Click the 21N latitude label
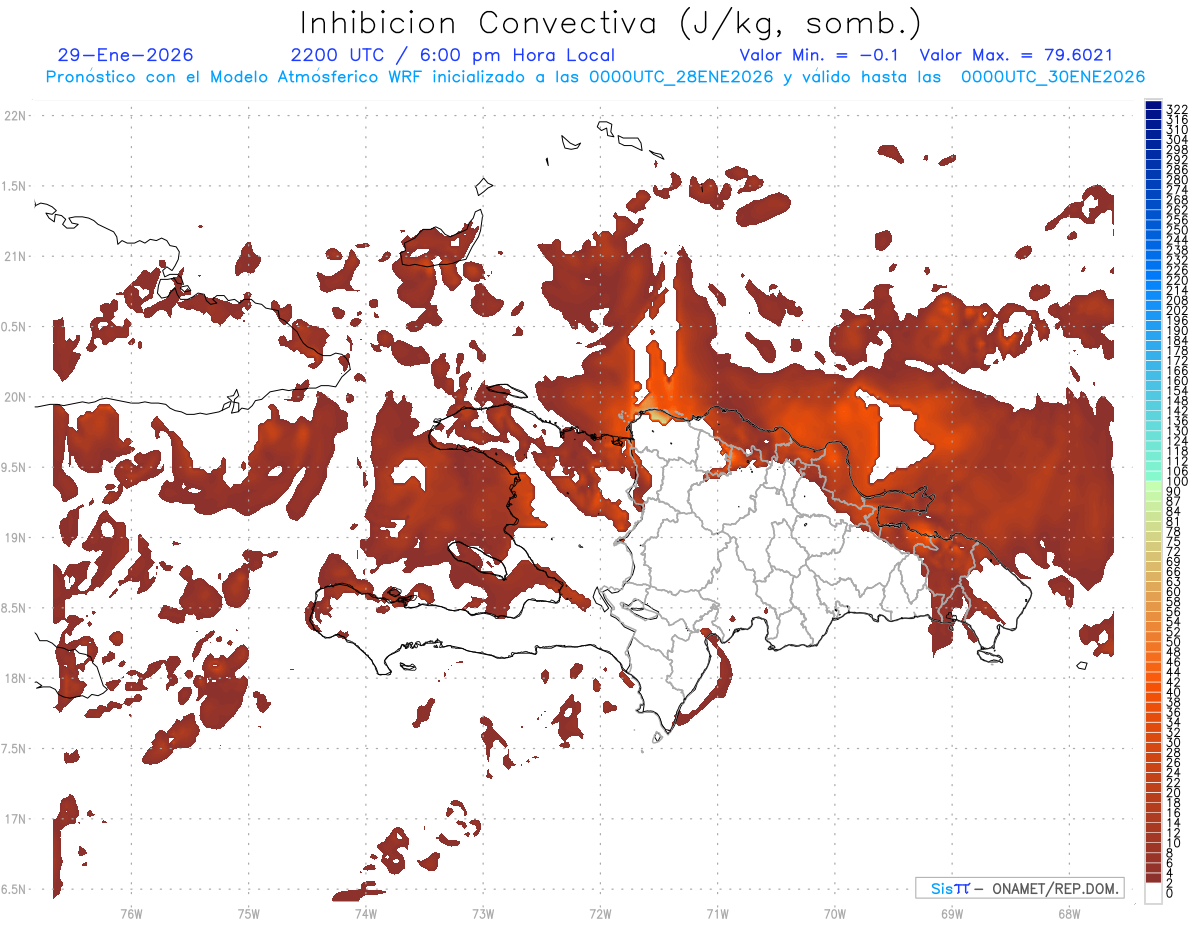Image resolution: width=1200 pixels, height=927 pixels. coord(14,257)
